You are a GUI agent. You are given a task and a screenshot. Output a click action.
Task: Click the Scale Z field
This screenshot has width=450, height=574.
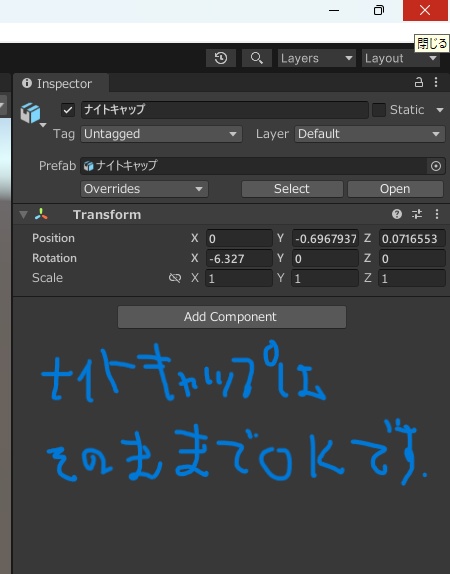coord(412,278)
